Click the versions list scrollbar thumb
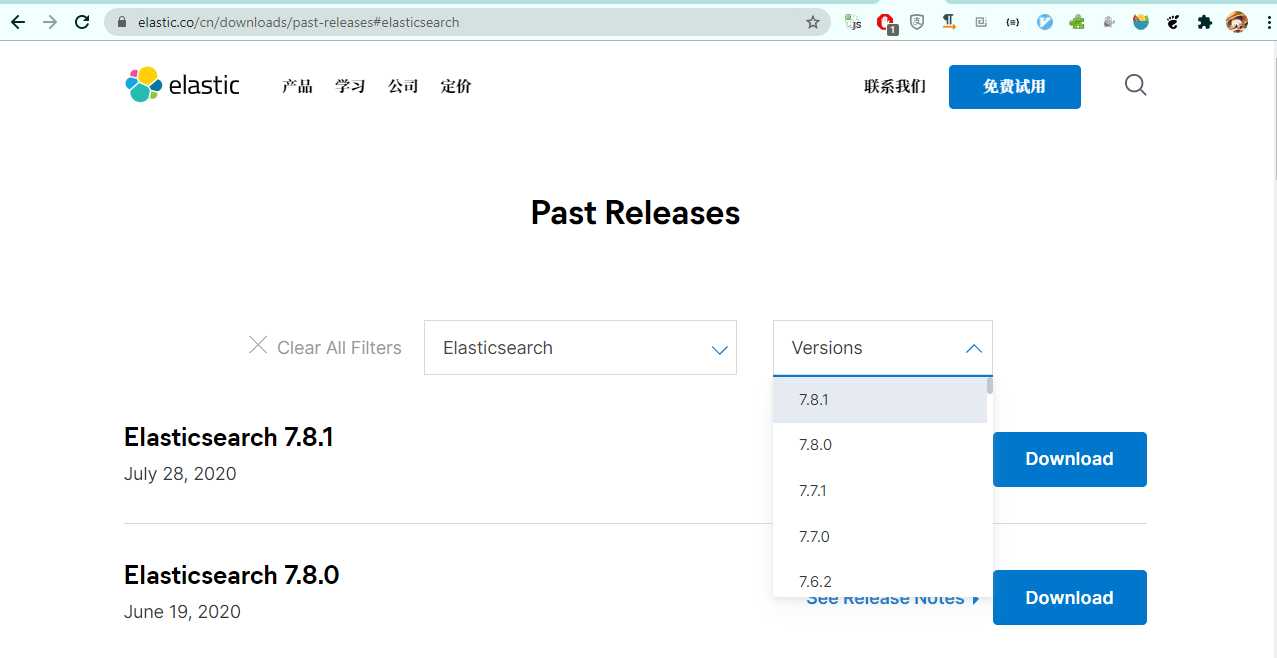Viewport: 1277px width, 658px height. (990, 385)
